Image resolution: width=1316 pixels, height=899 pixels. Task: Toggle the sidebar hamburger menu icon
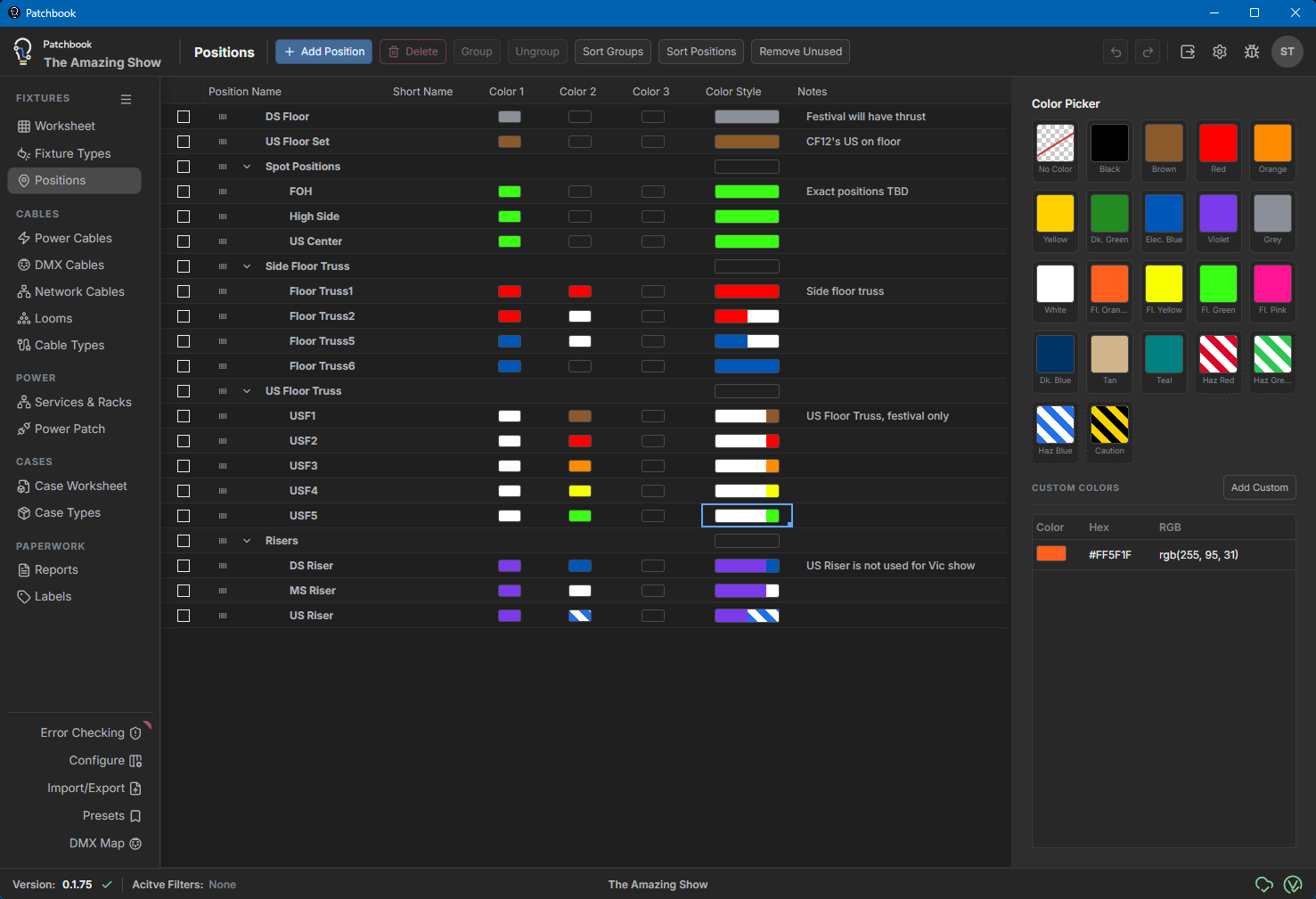point(127,99)
